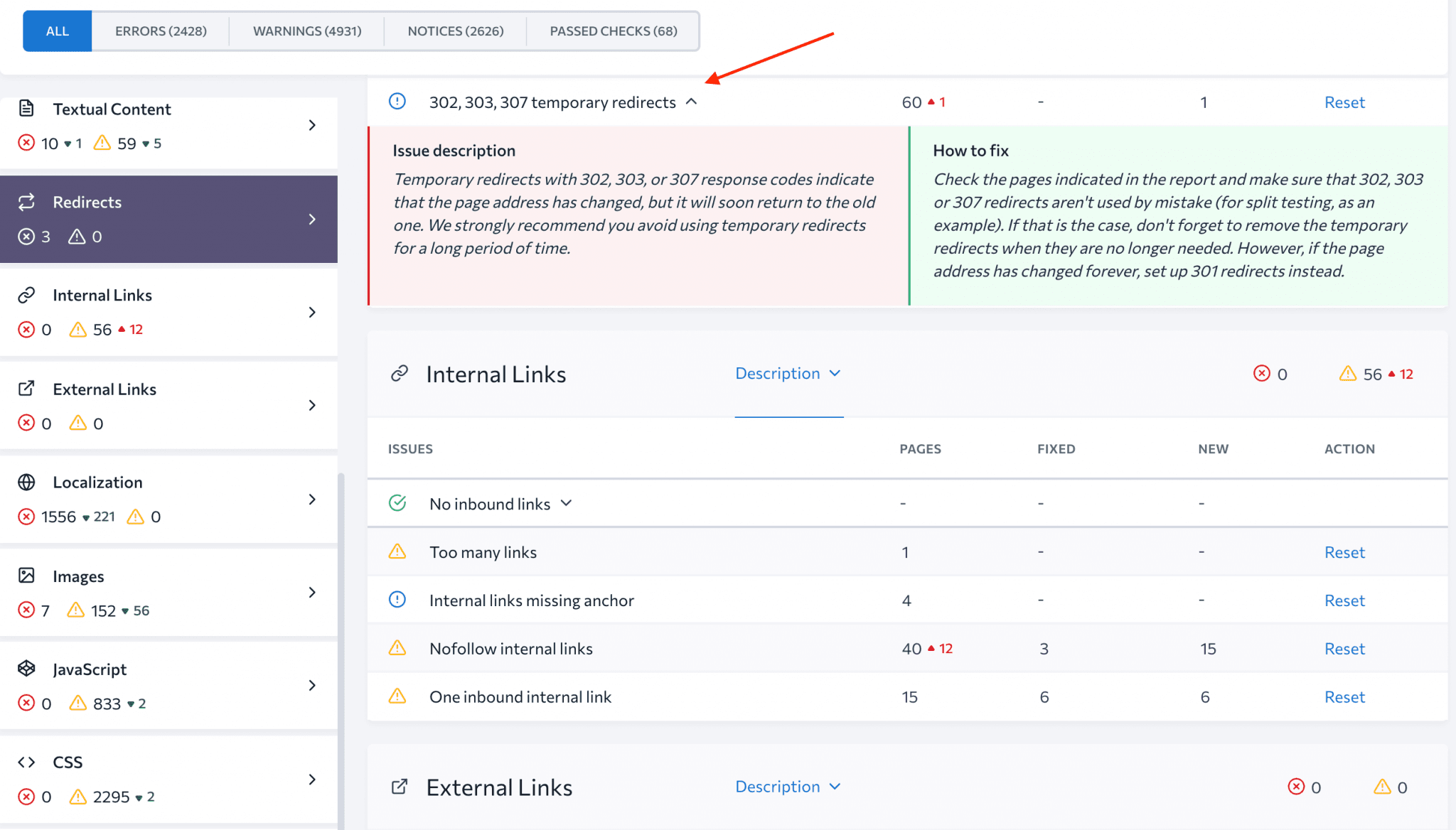Expand the Localization category with its chevron

pos(313,500)
